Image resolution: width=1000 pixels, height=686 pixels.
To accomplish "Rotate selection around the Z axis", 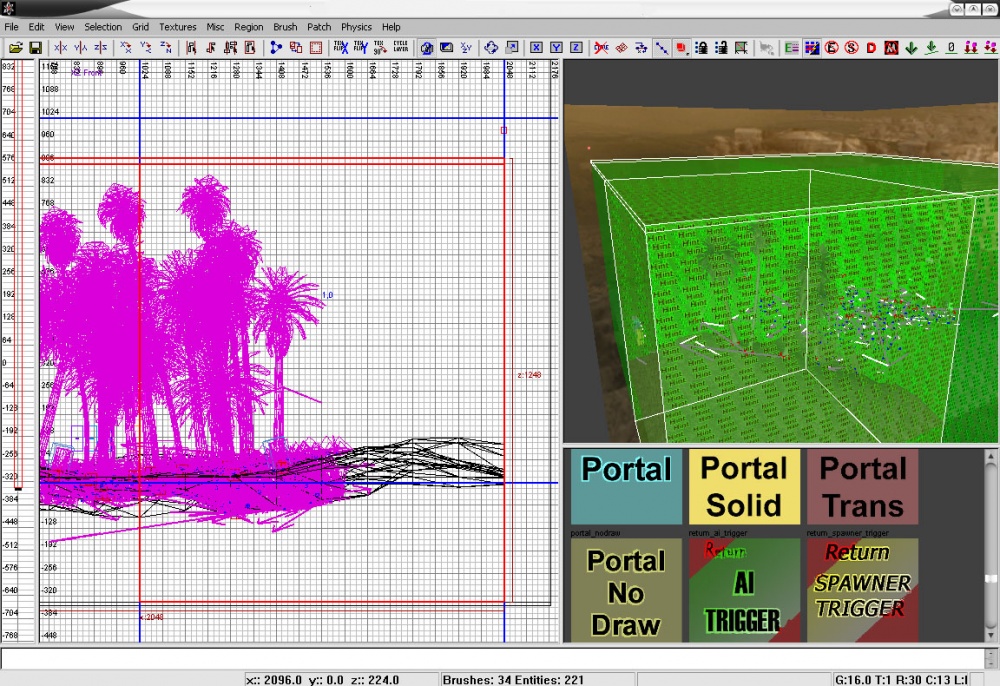I will point(165,48).
